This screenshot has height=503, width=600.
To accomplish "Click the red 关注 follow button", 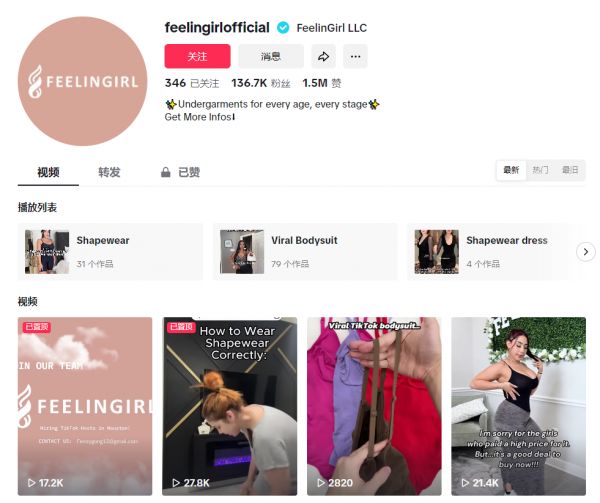I will (x=197, y=57).
